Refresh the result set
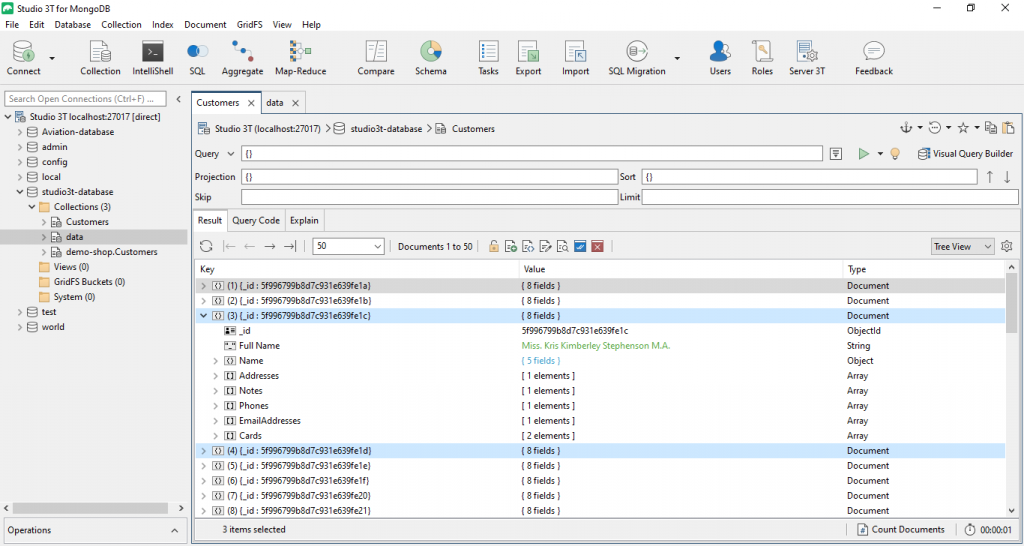The width and height of the screenshot is (1024, 546). tap(206, 246)
